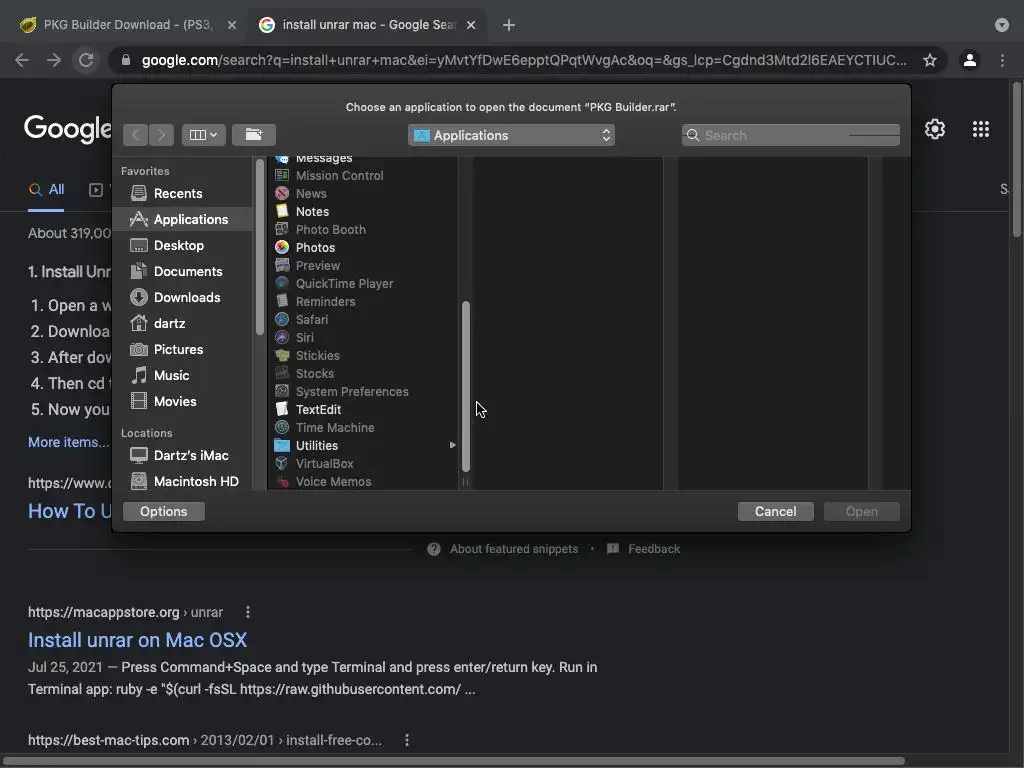Select Photos application
Image resolution: width=1024 pixels, height=768 pixels.
point(364,248)
